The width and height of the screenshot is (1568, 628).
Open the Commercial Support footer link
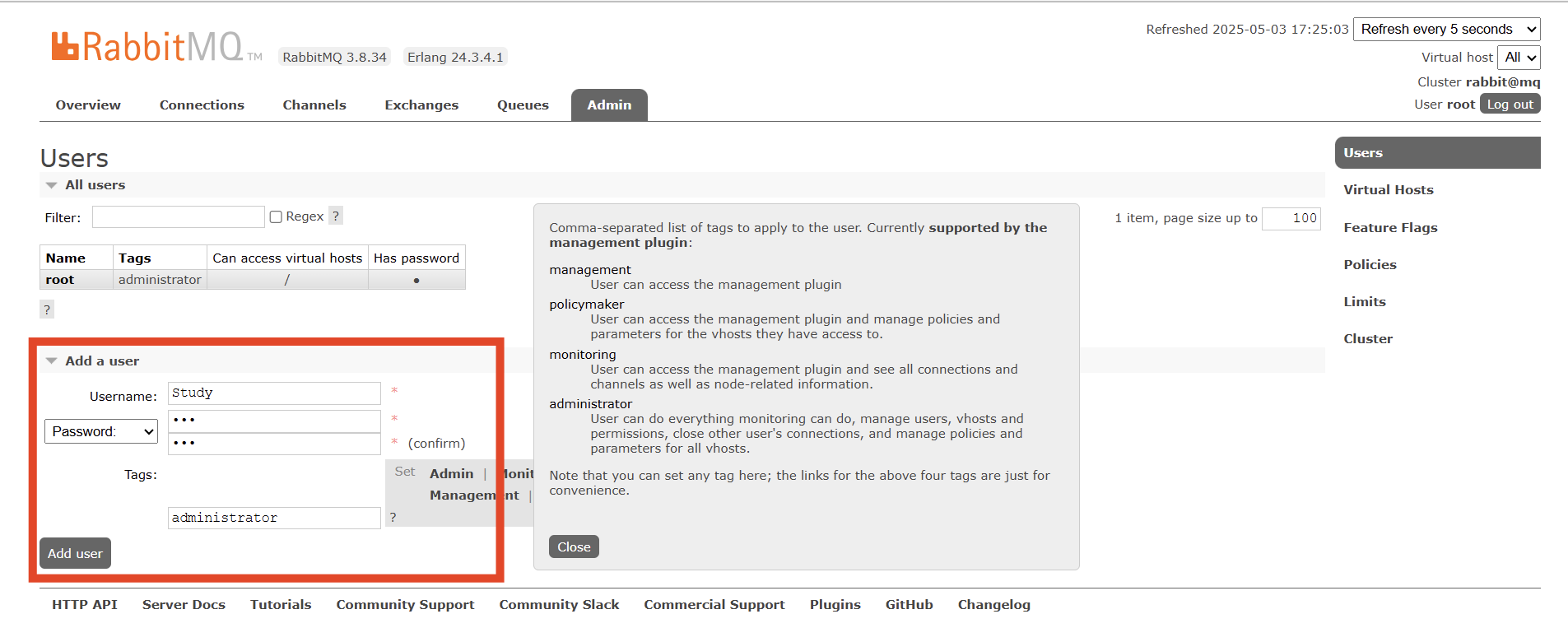tap(714, 604)
